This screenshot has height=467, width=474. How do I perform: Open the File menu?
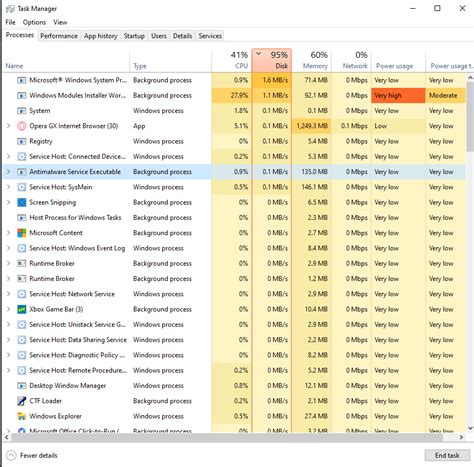10,22
